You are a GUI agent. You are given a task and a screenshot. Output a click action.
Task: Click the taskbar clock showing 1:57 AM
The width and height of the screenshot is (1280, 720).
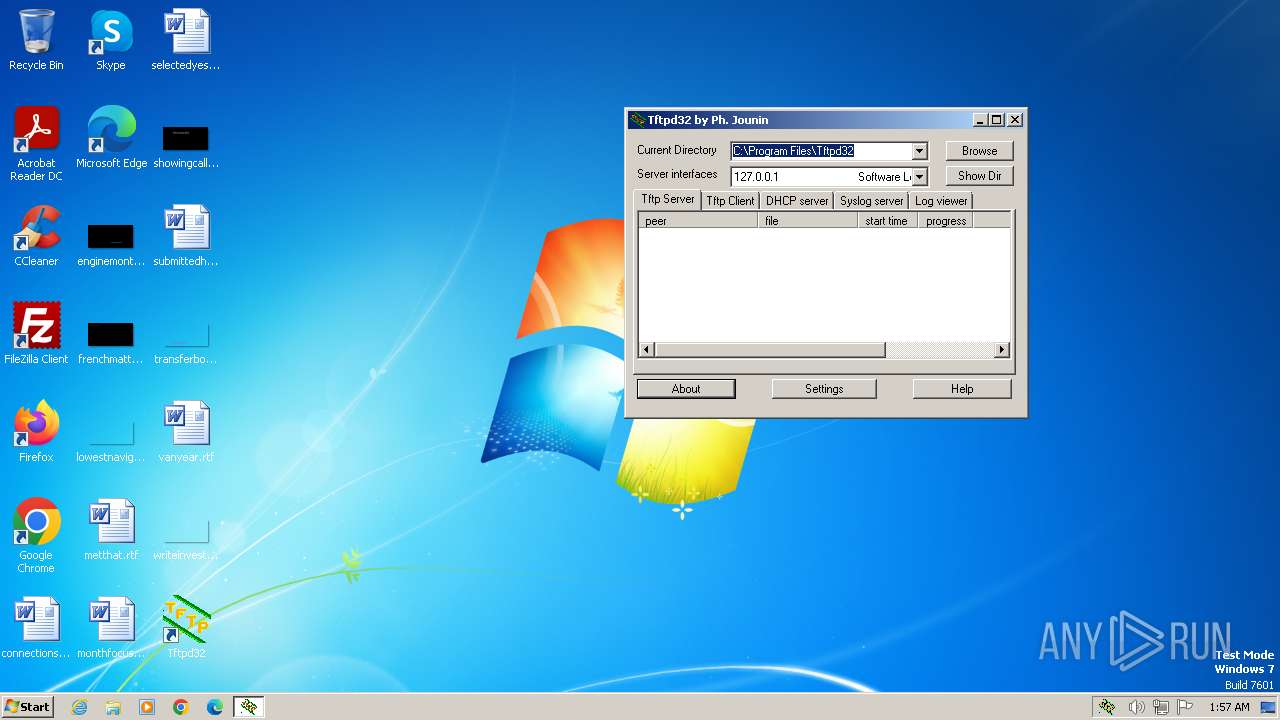pos(1229,707)
